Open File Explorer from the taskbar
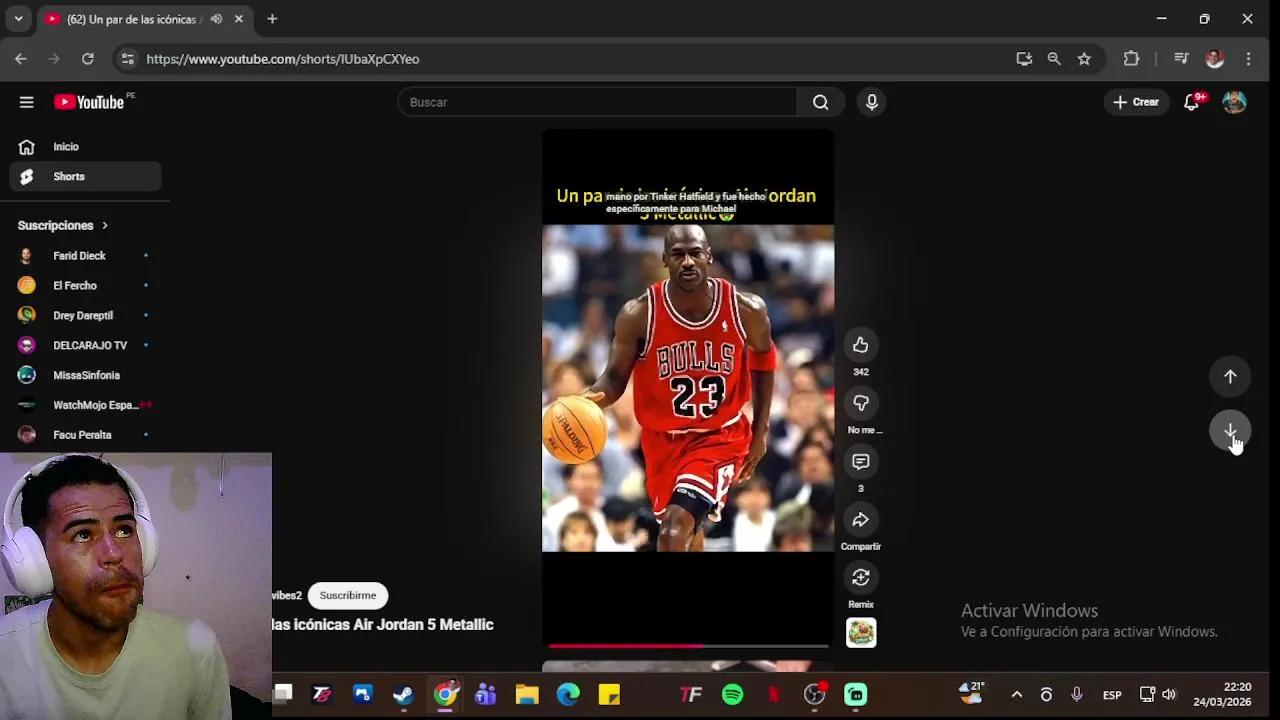This screenshot has height=720, width=1280. coord(527,695)
